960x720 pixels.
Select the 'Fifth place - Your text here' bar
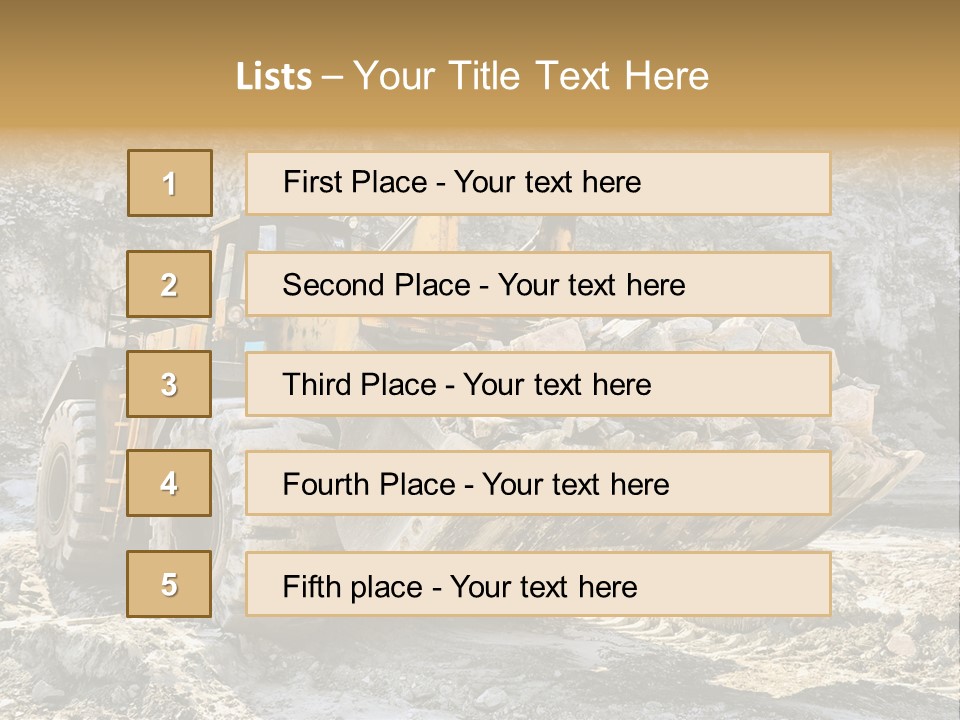click(x=538, y=584)
